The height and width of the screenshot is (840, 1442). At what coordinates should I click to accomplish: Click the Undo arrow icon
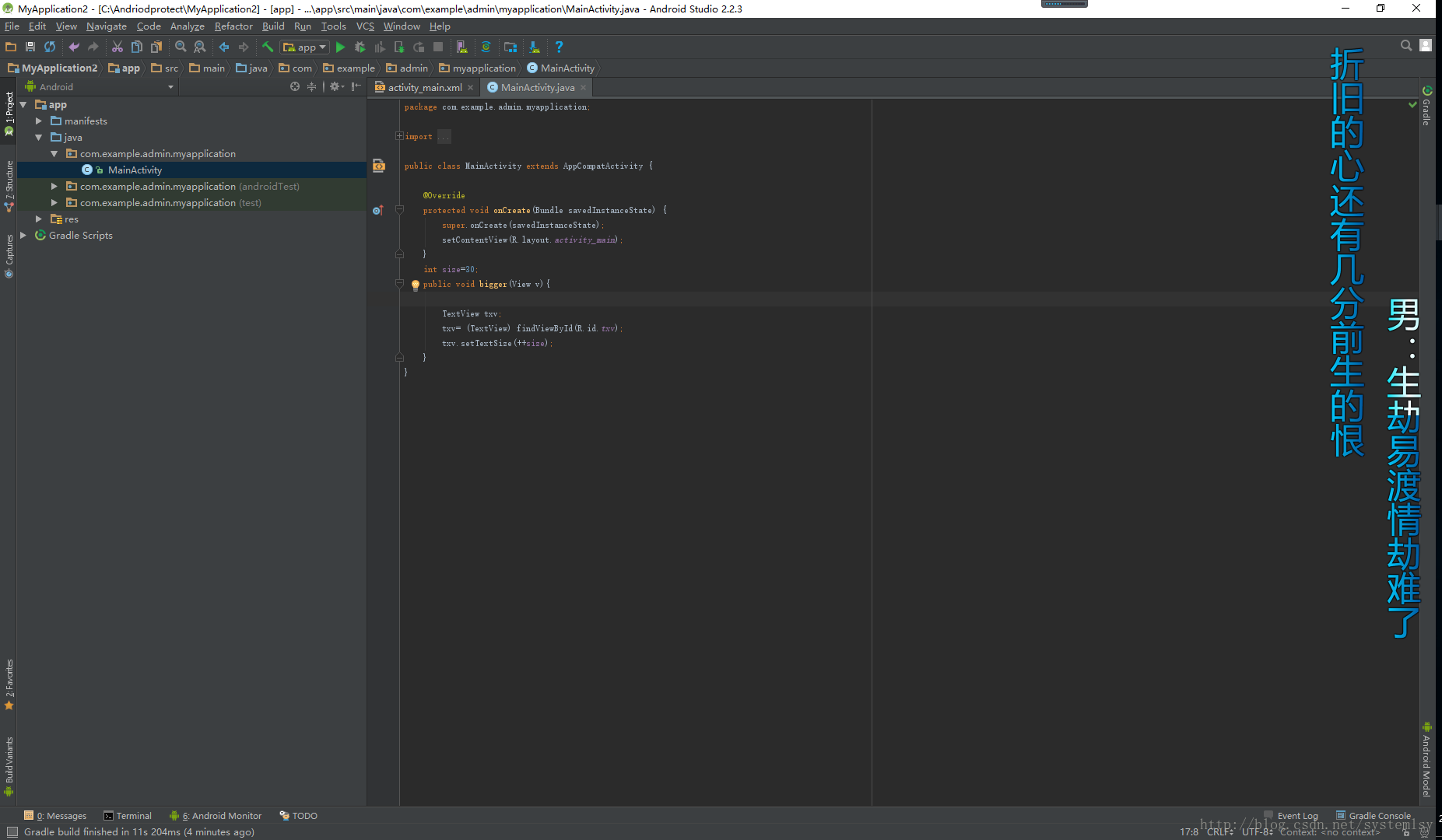74,47
